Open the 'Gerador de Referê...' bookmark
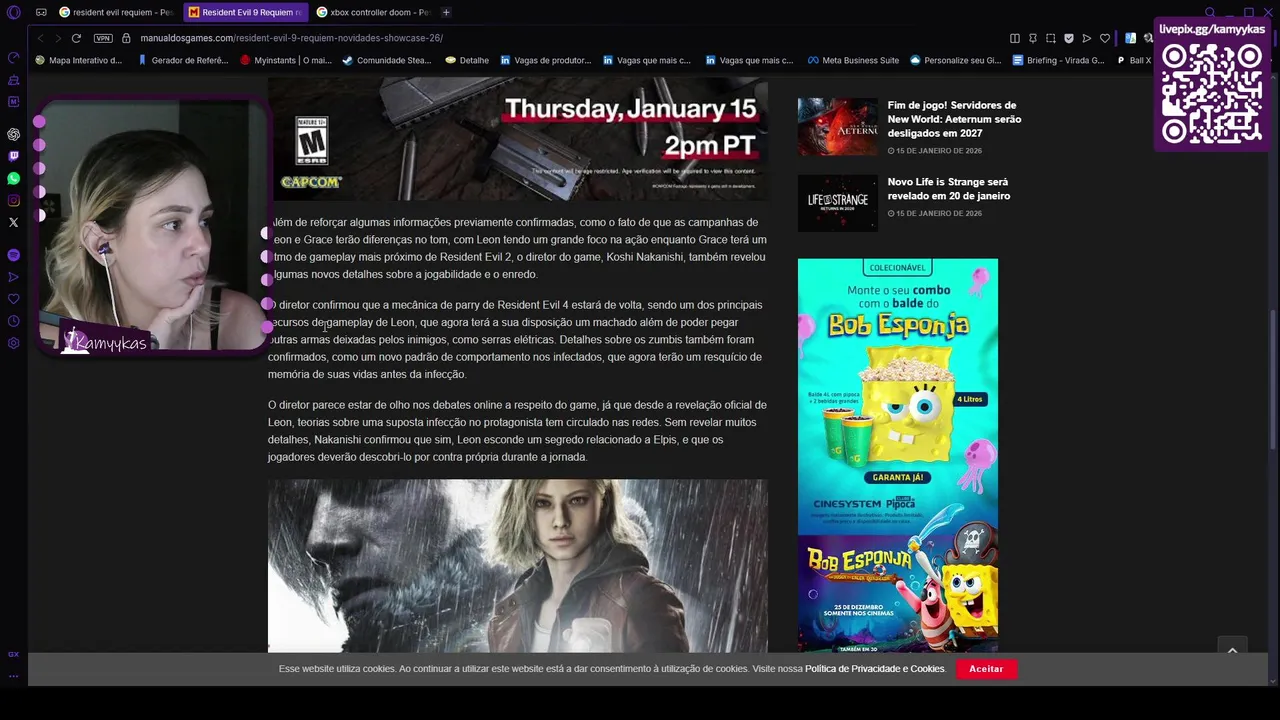This screenshot has width=1280, height=720. 183,60
